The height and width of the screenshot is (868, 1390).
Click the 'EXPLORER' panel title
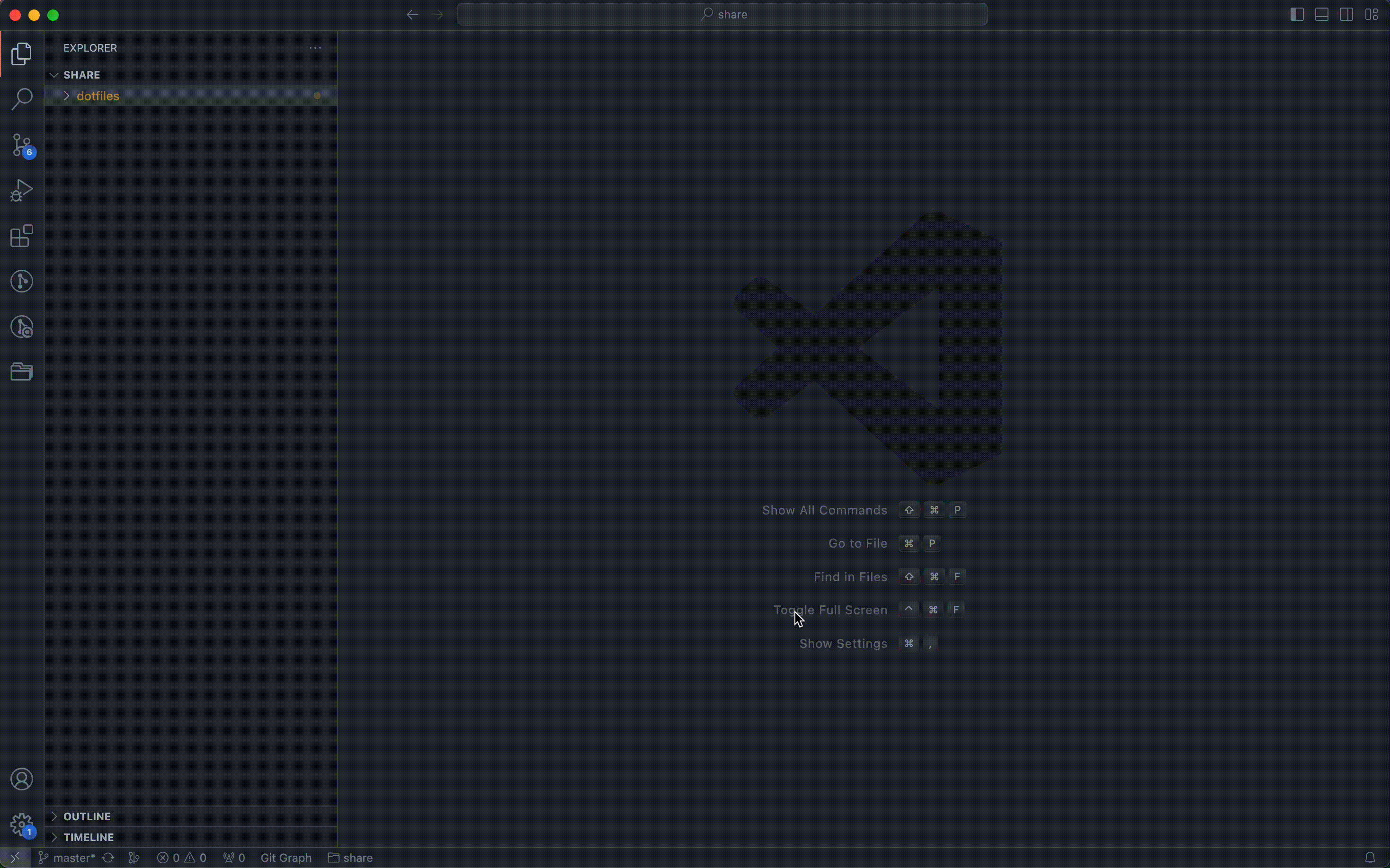[x=90, y=48]
